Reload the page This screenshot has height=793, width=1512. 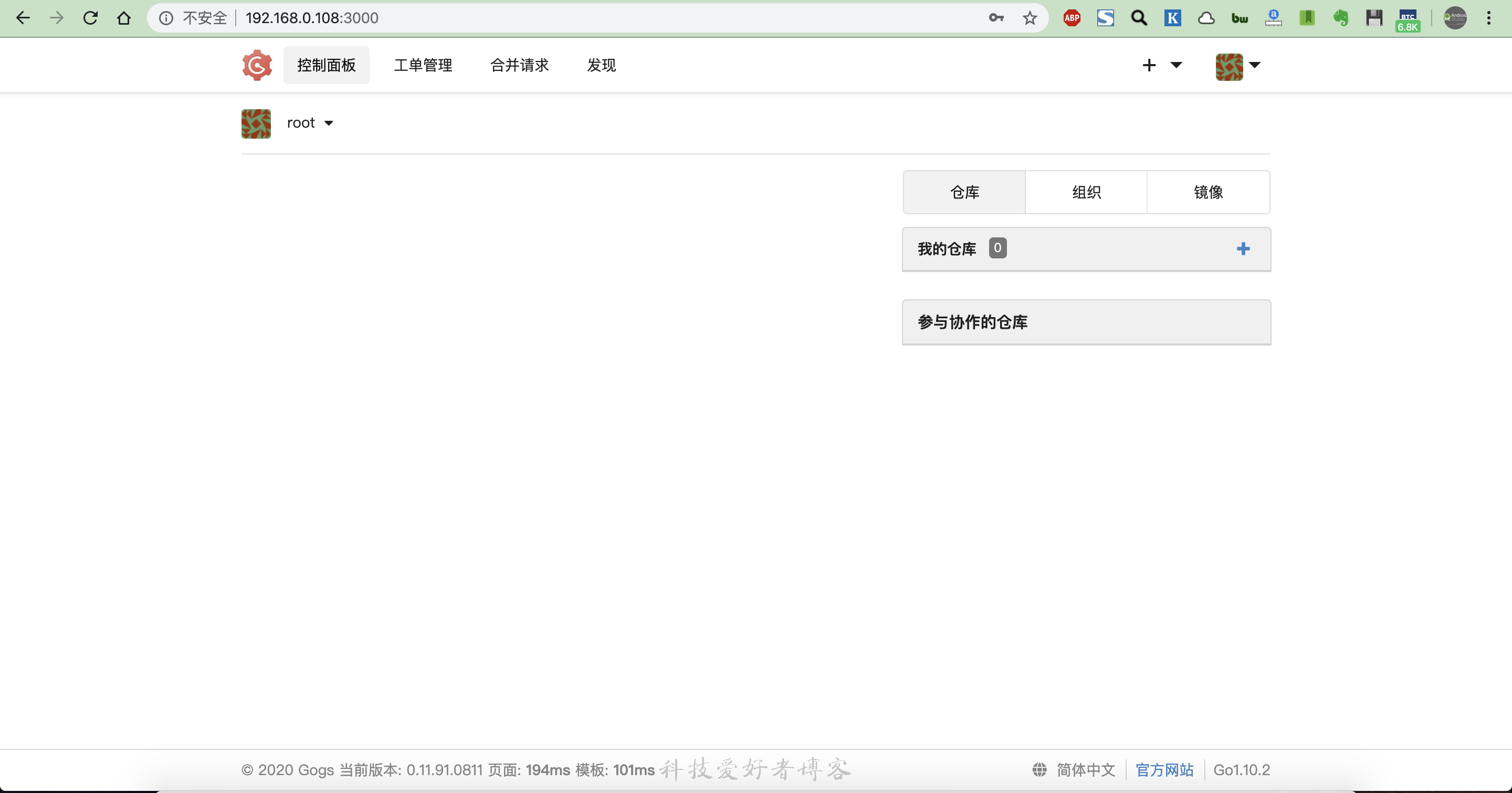(90, 18)
